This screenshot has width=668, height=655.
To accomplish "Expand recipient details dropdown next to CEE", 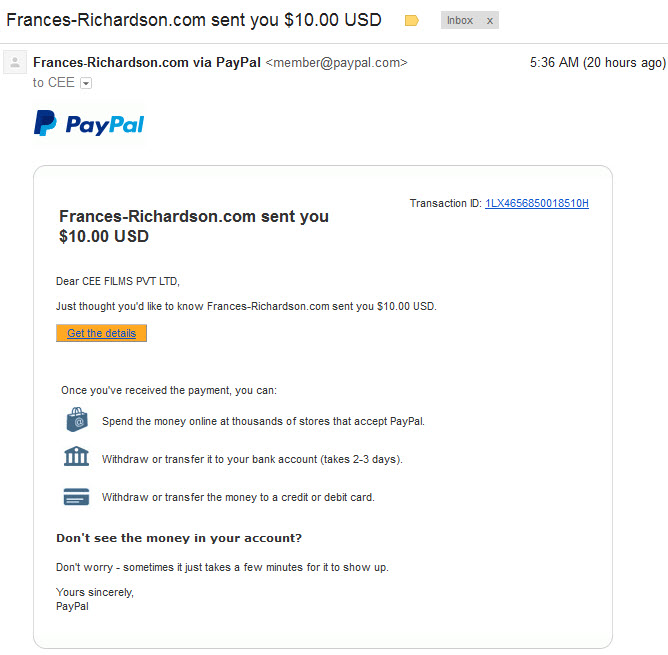I will pos(86,83).
